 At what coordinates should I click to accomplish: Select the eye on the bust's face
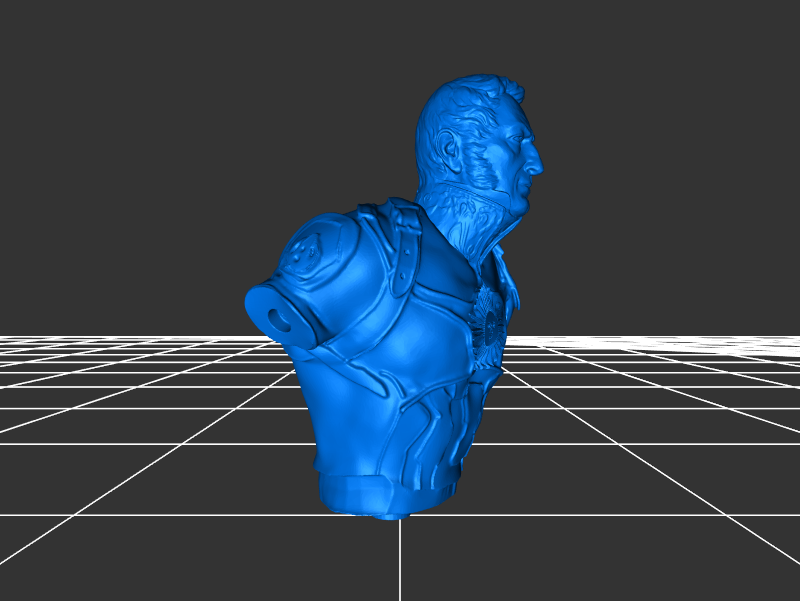pyautogui.click(x=520, y=140)
